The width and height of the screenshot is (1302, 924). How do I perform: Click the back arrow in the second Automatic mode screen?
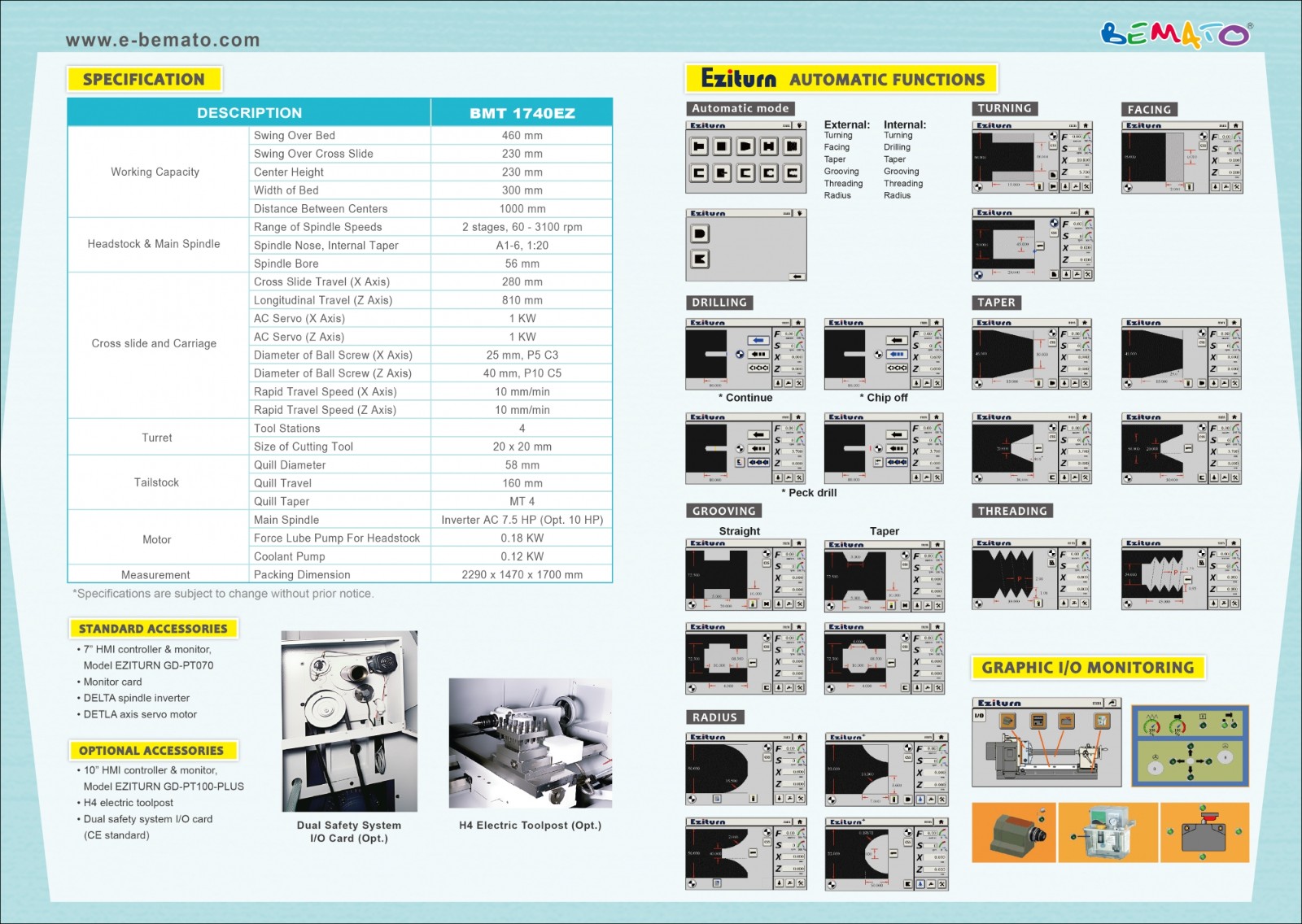point(797,277)
